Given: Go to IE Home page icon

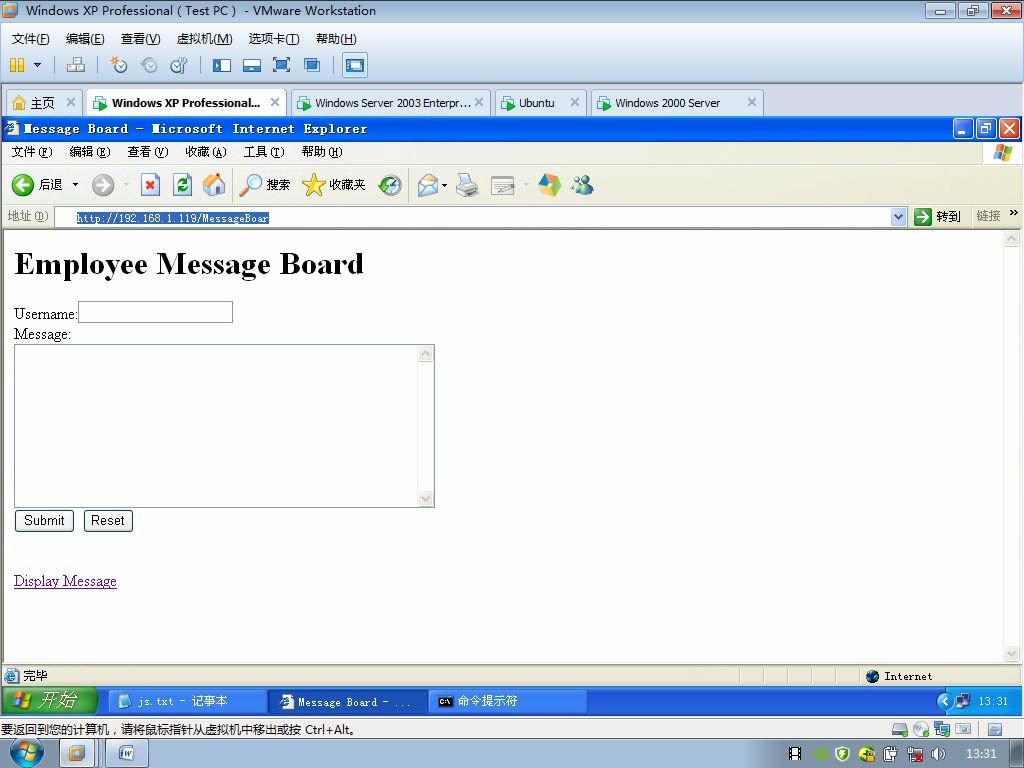Looking at the screenshot, I should [x=214, y=185].
